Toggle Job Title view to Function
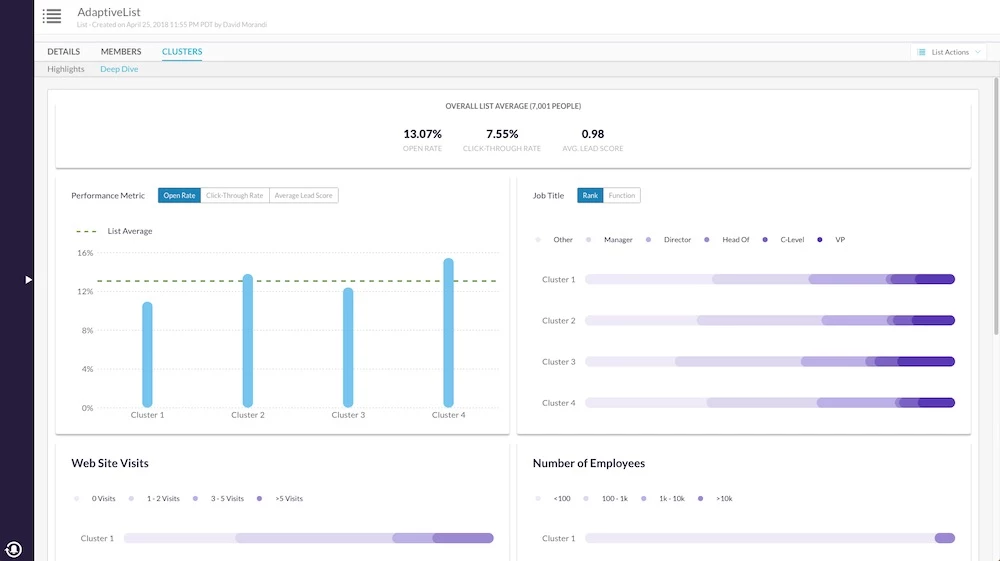 [x=622, y=195]
